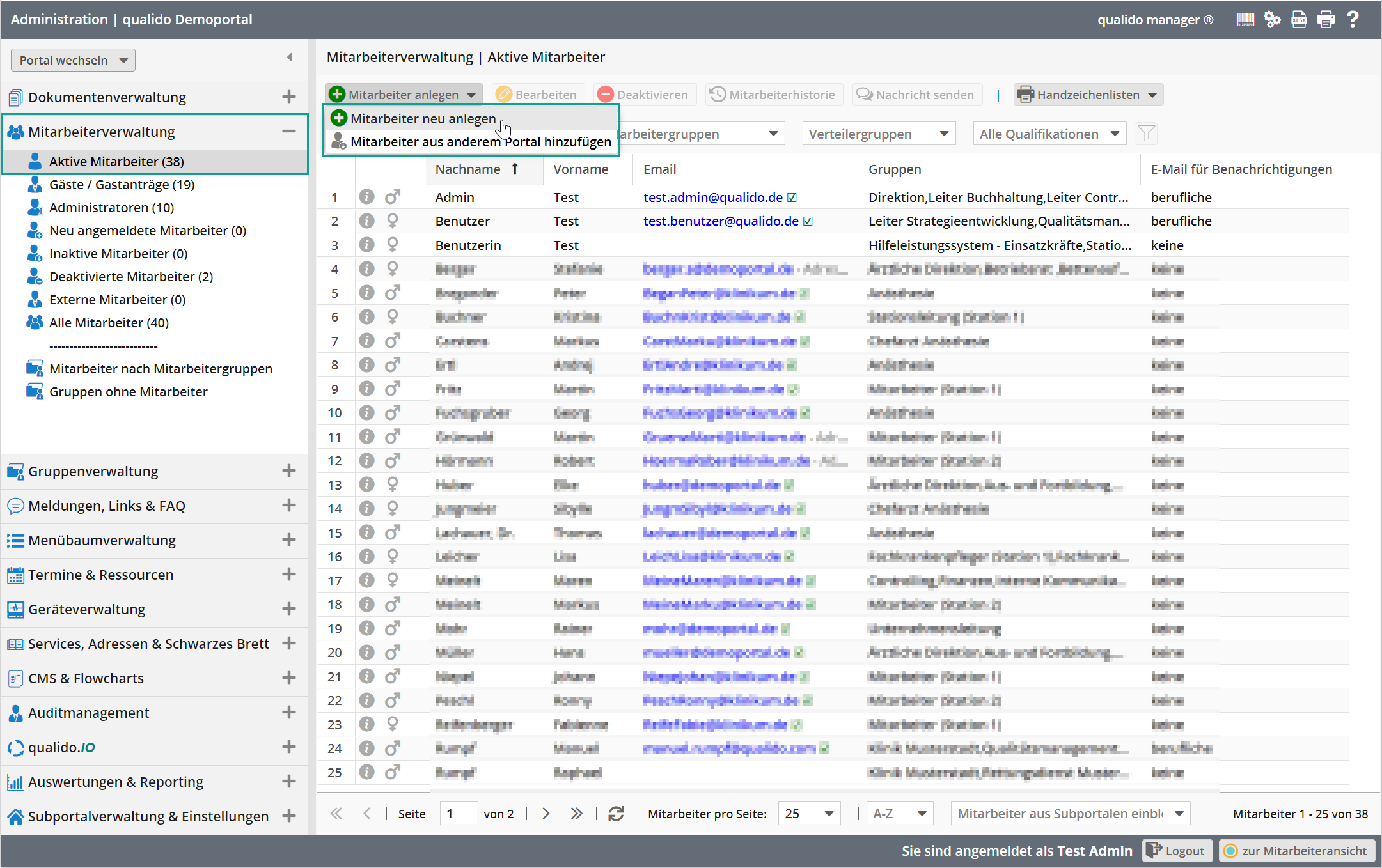Click qualido.IO circular icon

click(15, 747)
